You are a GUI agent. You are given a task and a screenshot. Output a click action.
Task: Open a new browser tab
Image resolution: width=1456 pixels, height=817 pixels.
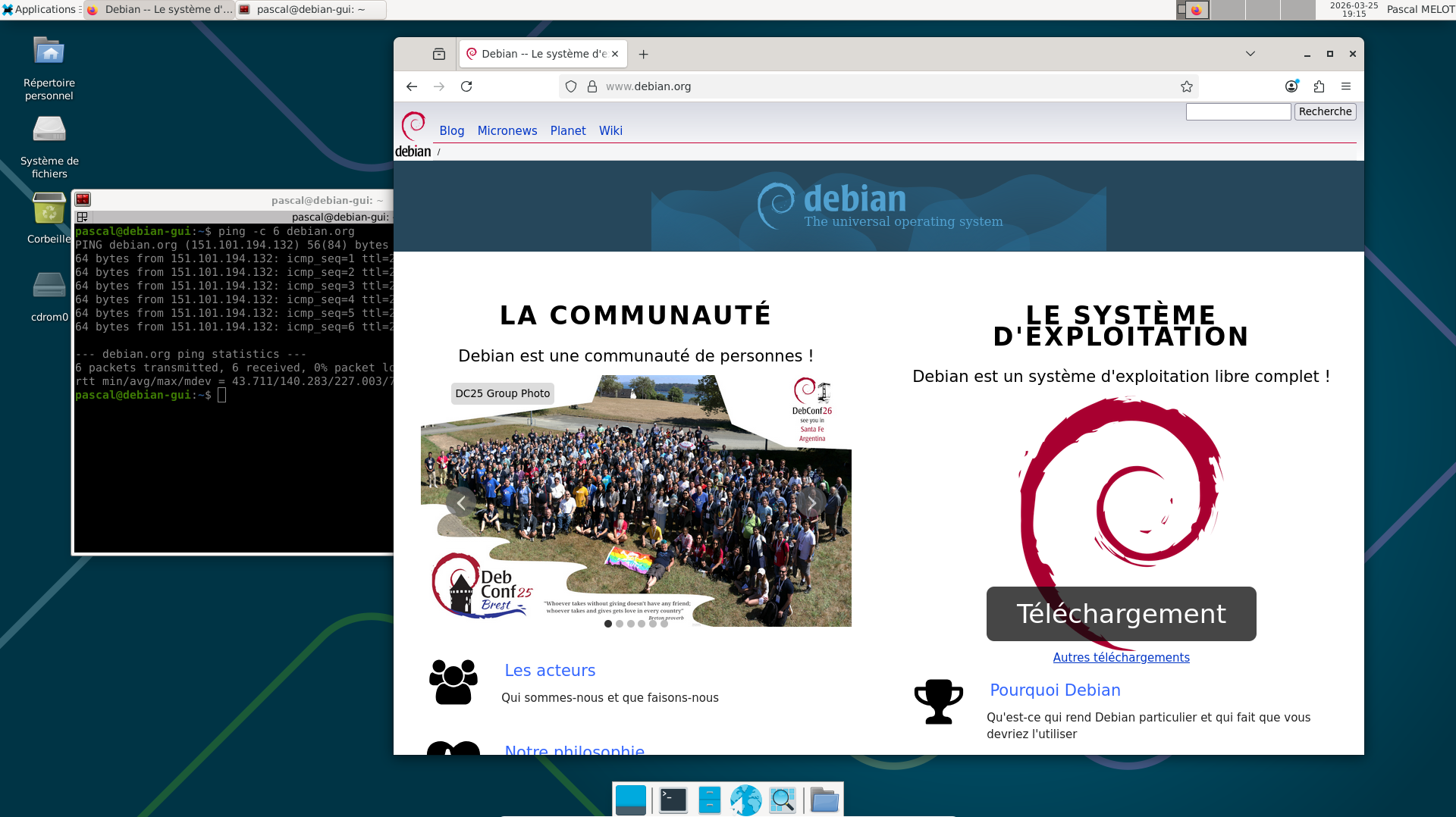coord(643,54)
